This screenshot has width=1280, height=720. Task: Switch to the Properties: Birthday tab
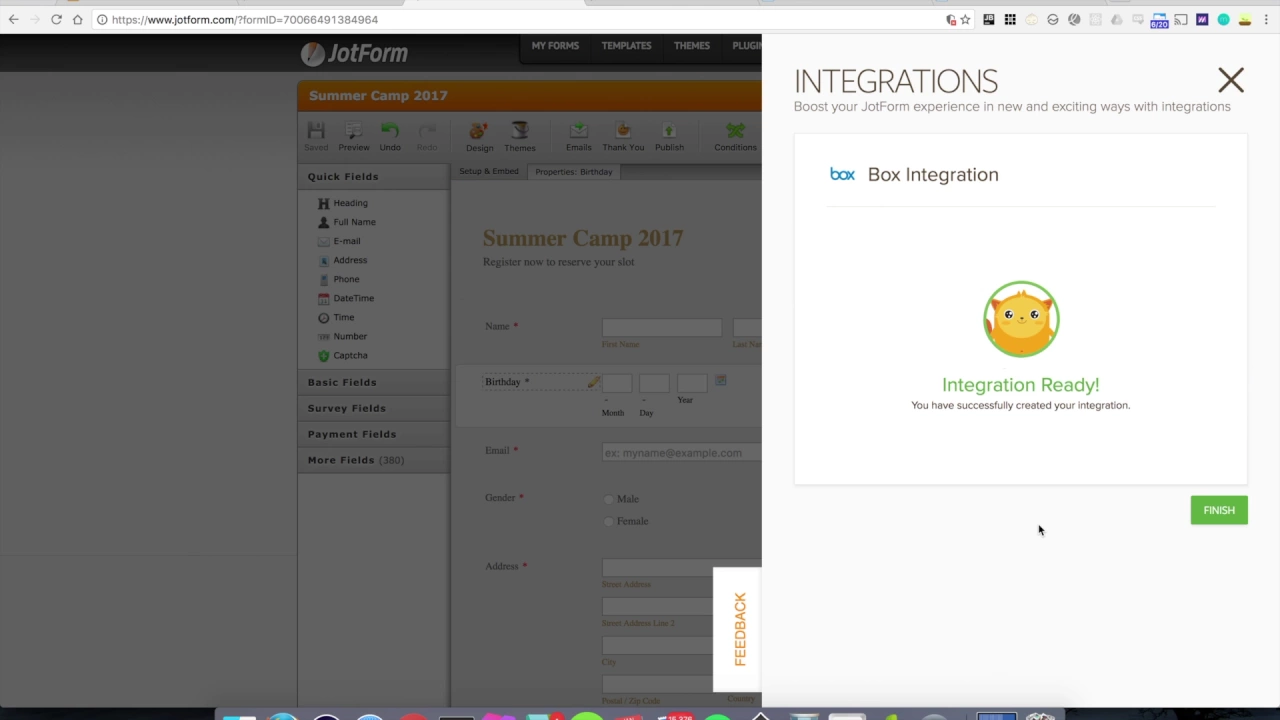point(574,172)
